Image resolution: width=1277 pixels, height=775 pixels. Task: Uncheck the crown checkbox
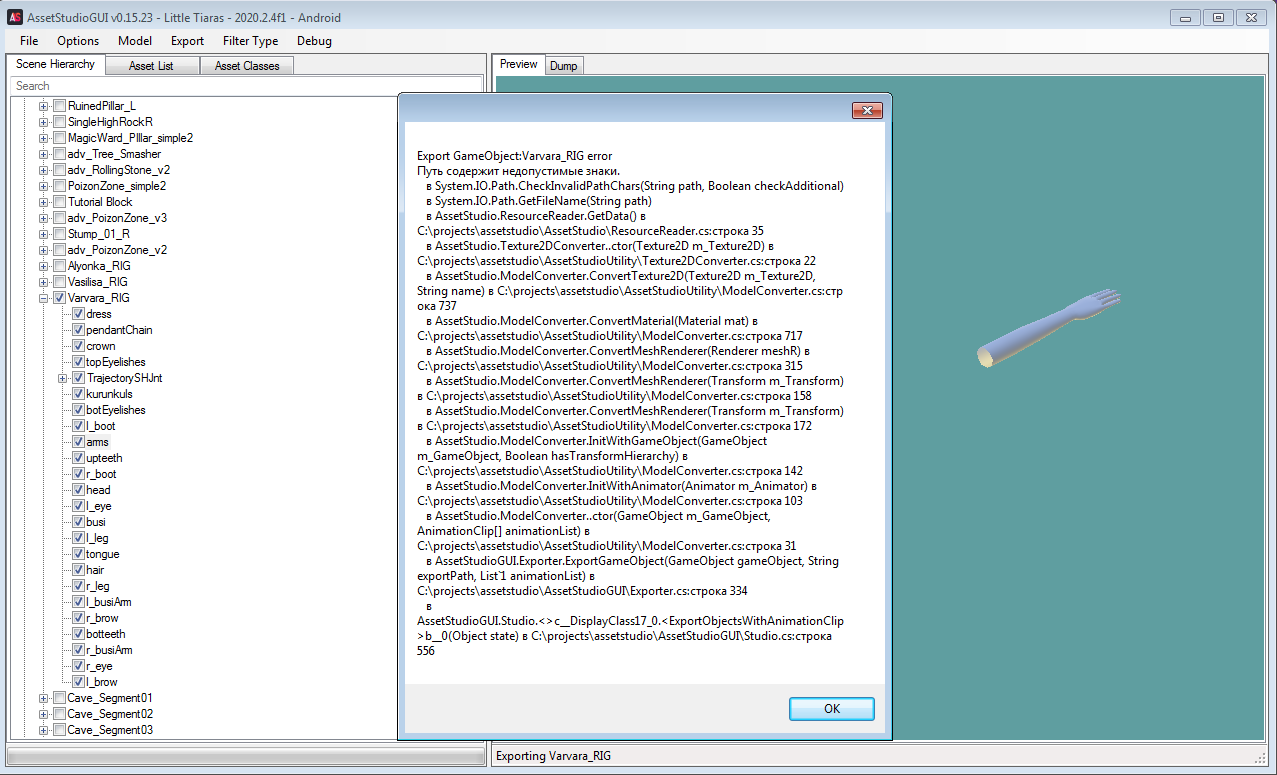pos(77,346)
